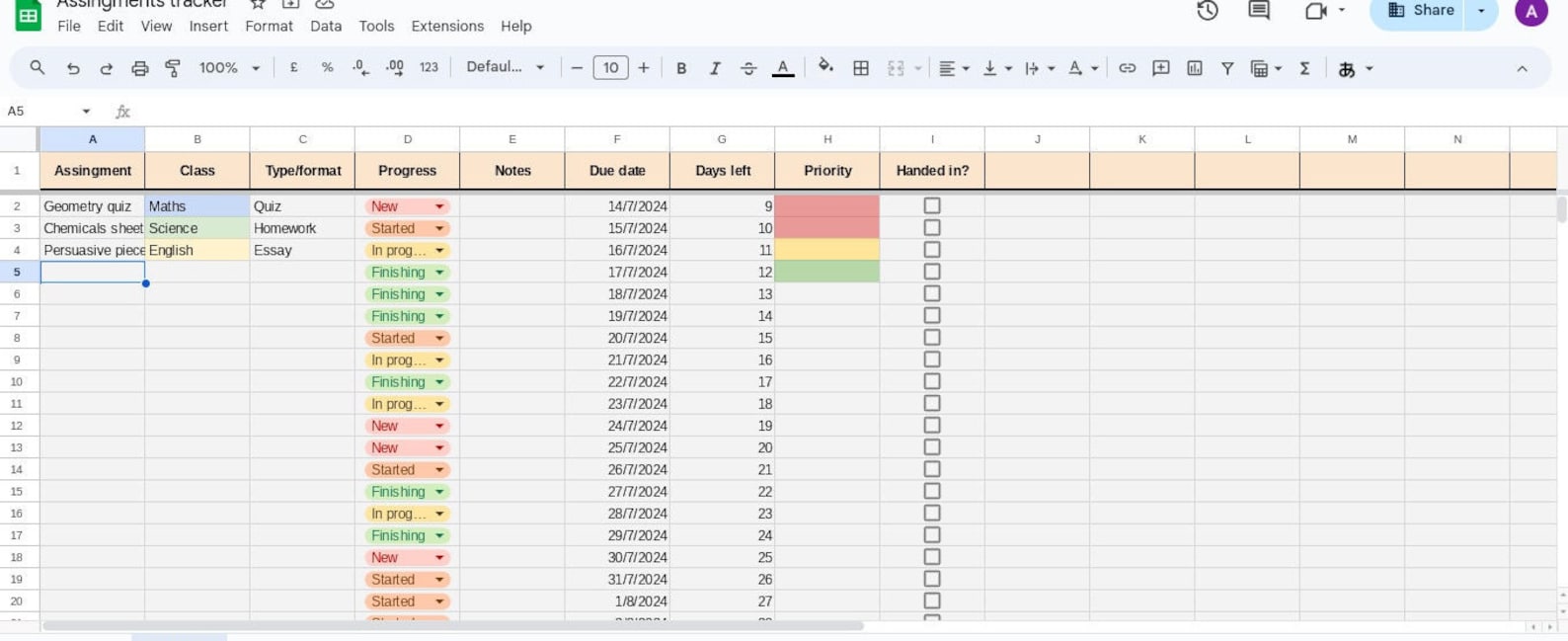This screenshot has height=641, width=1568.
Task: Open Progress dropdown for Chemicals sheet
Action: [x=439, y=228]
